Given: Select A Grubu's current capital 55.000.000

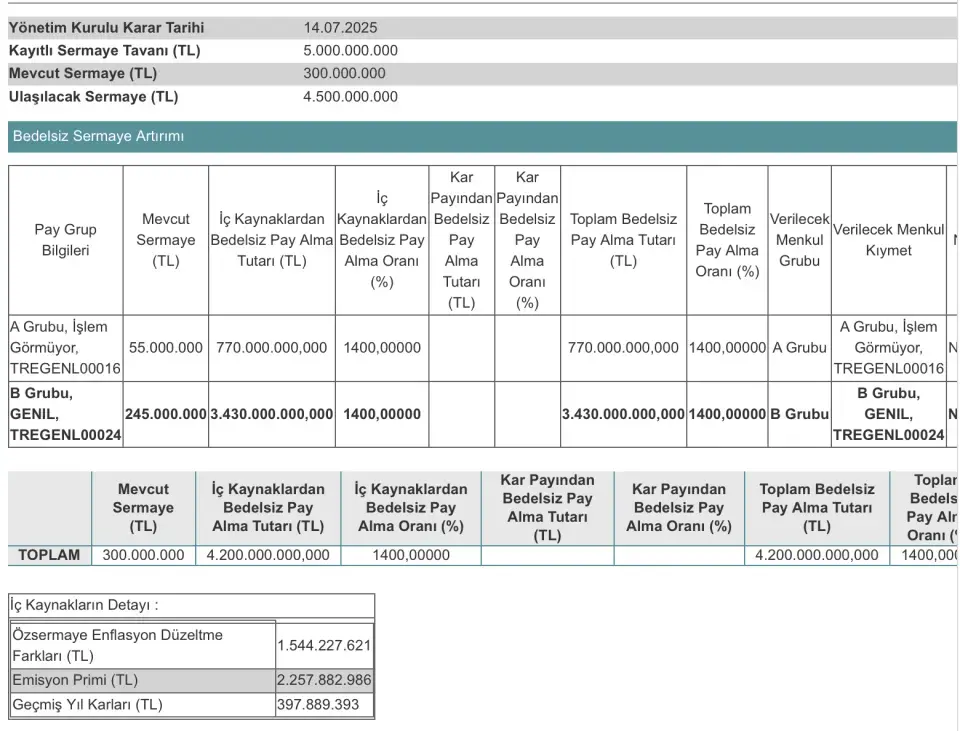Looking at the screenshot, I should tap(166, 348).
